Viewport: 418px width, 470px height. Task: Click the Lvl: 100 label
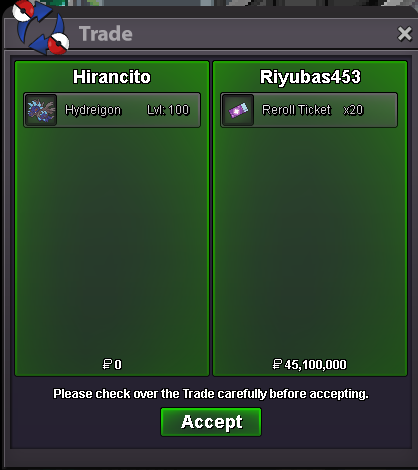pyautogui.click(x=168, y=110)
